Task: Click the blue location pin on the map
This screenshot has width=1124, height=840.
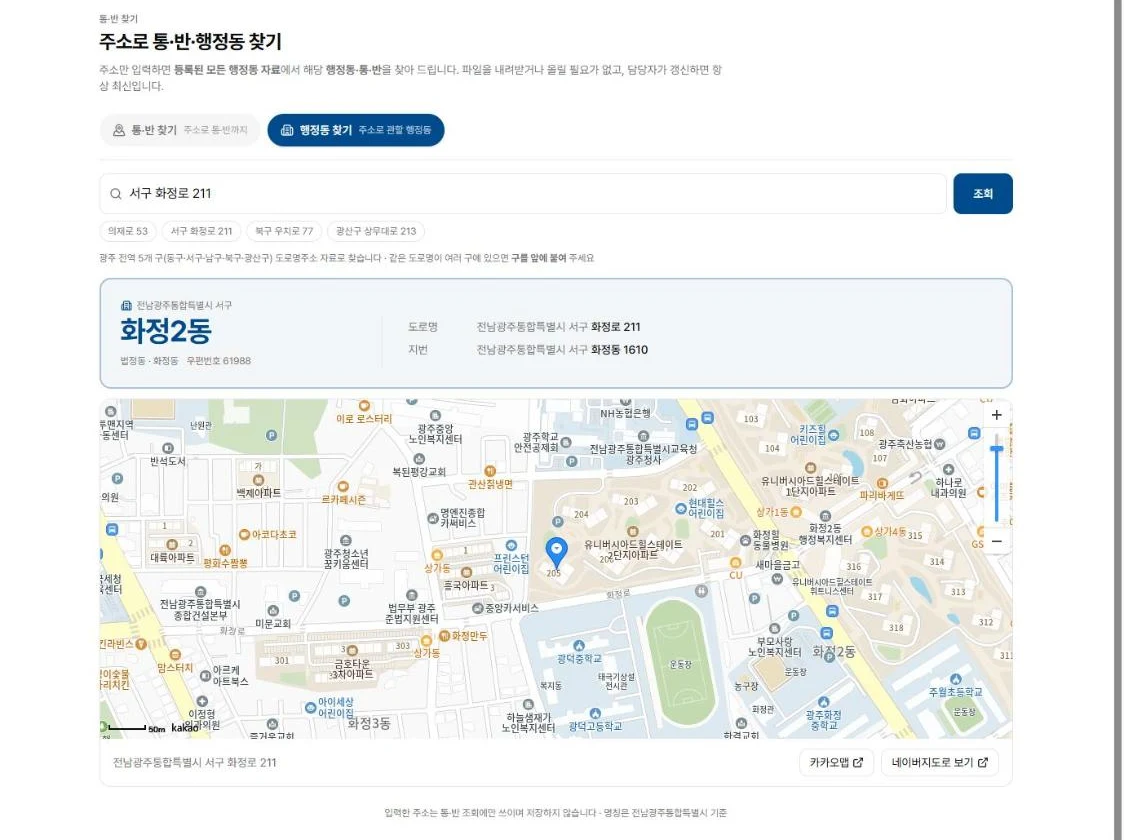Action: tap(556, 553)
